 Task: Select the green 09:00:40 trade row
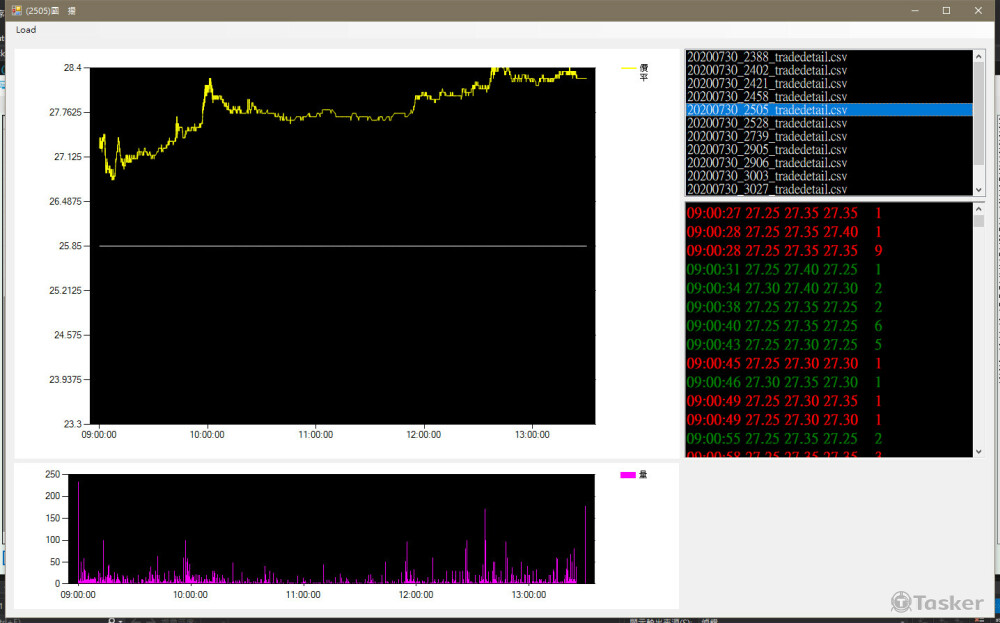(785, 326)
